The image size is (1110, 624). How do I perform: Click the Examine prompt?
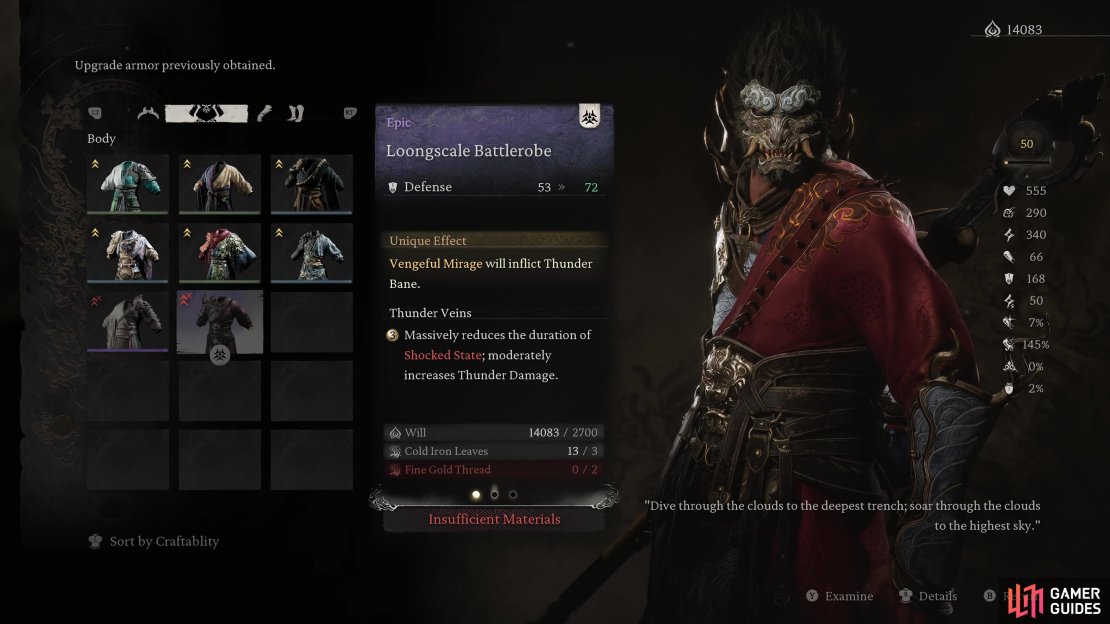coord(840,596)
